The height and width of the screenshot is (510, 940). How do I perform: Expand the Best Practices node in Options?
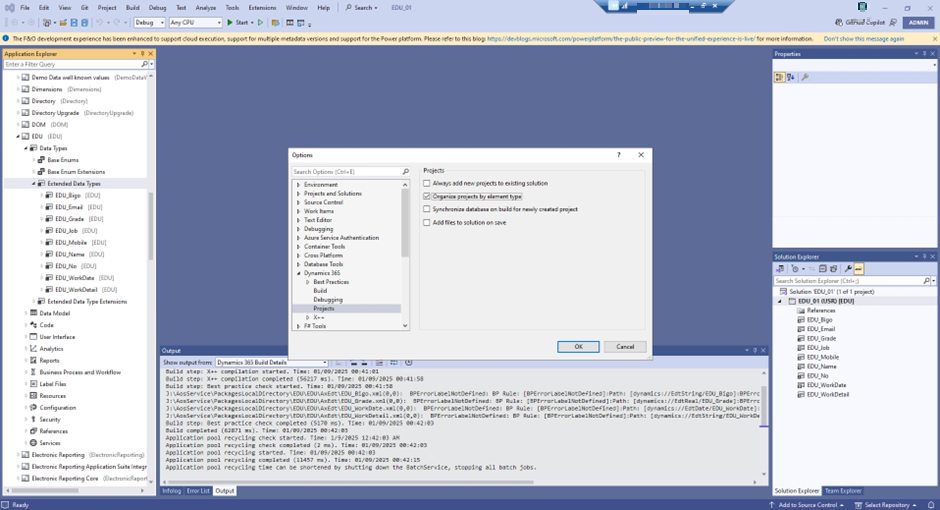(308, 282)
